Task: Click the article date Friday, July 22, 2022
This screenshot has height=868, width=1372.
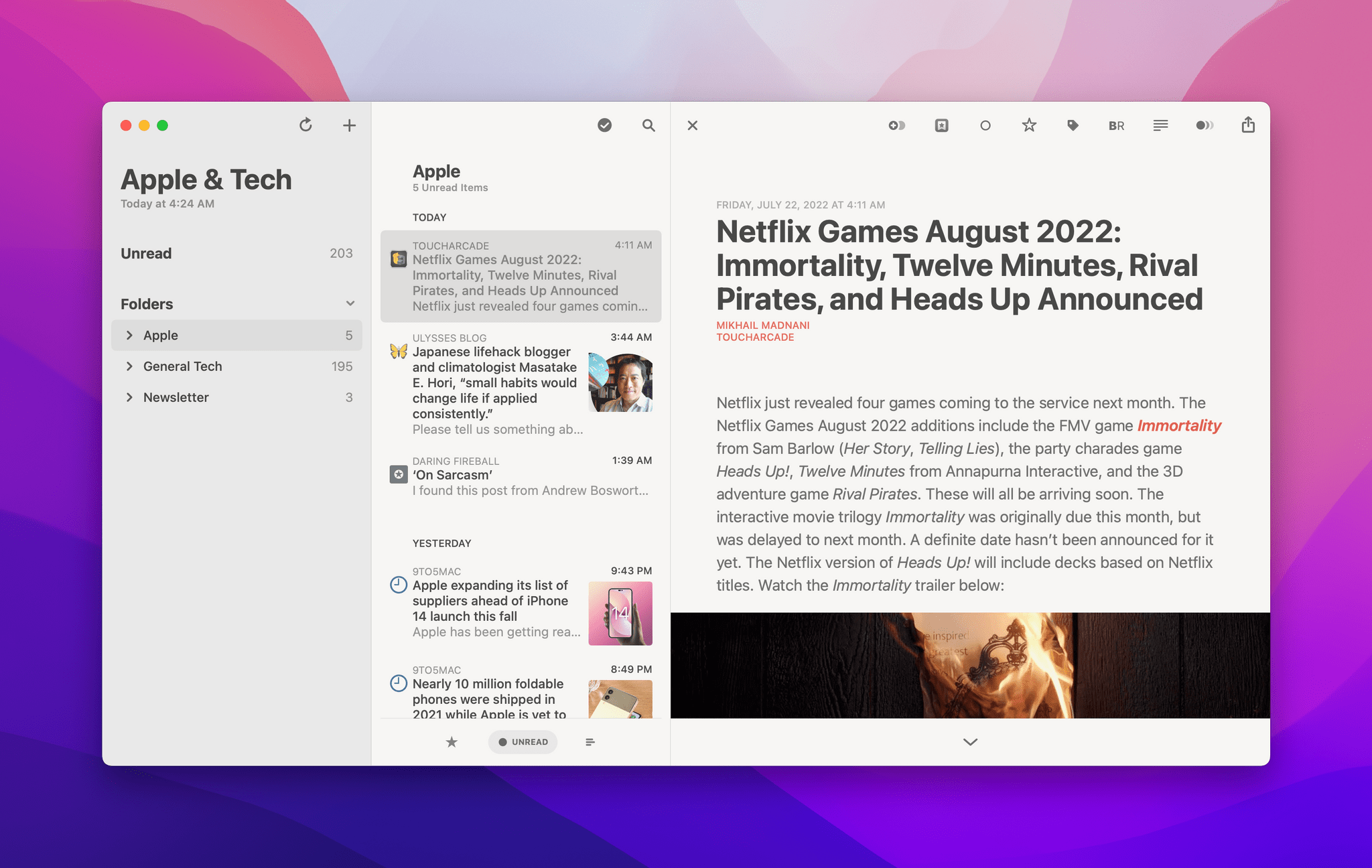Action: click(x=801, y=205)
